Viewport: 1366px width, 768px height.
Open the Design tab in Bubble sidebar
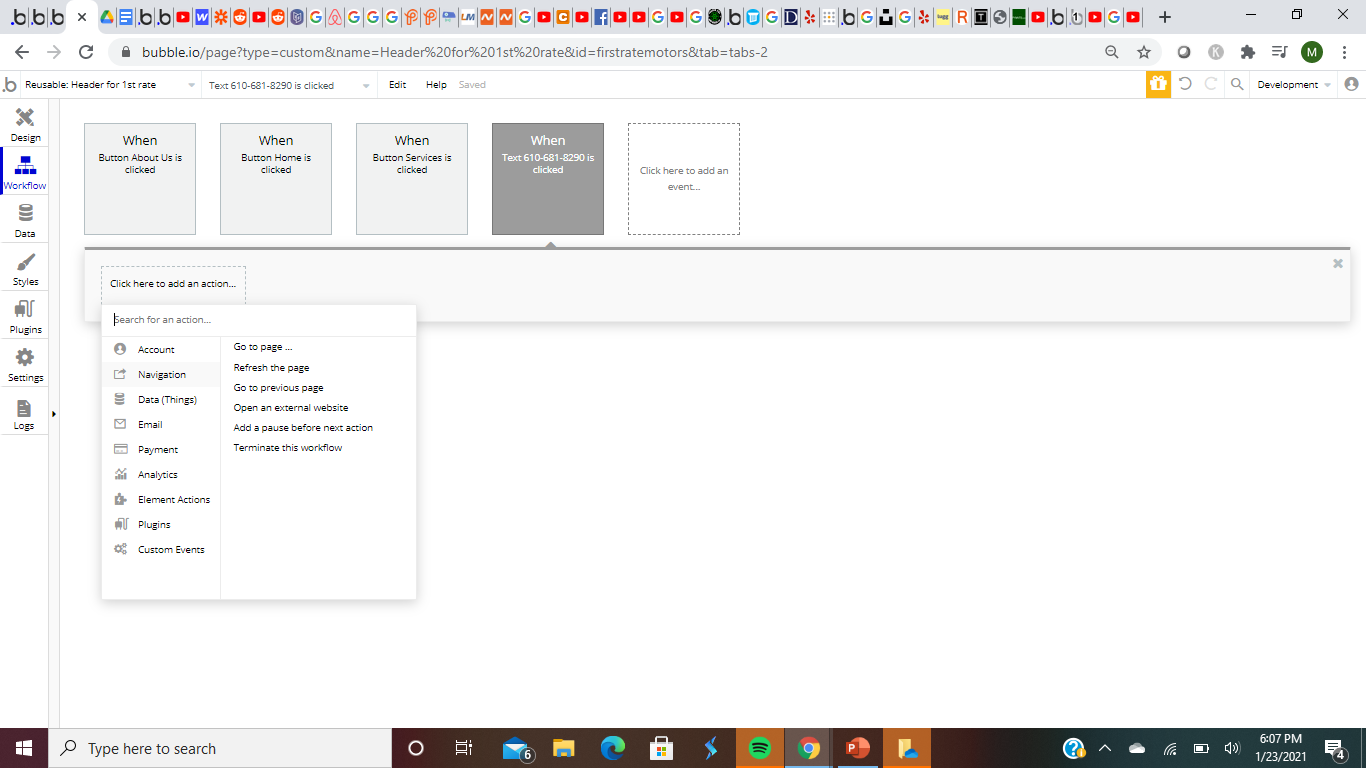coord(25,125)
